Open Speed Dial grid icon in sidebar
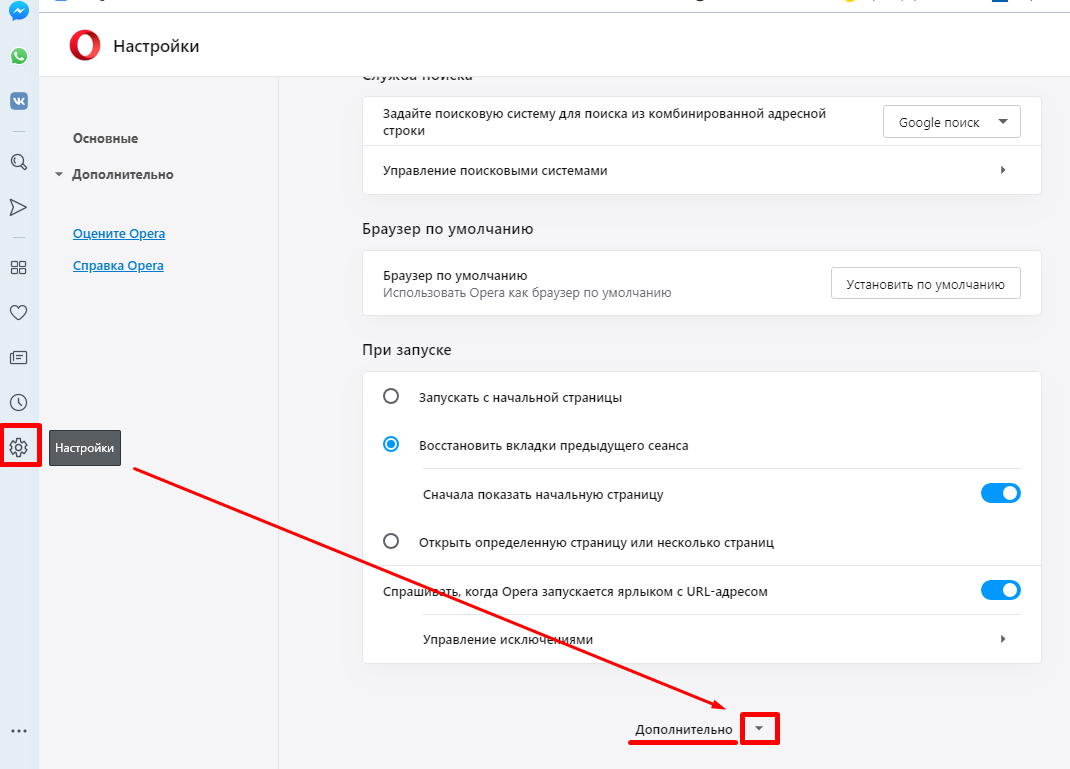The image size is (1070, 769). coord(18,267)
